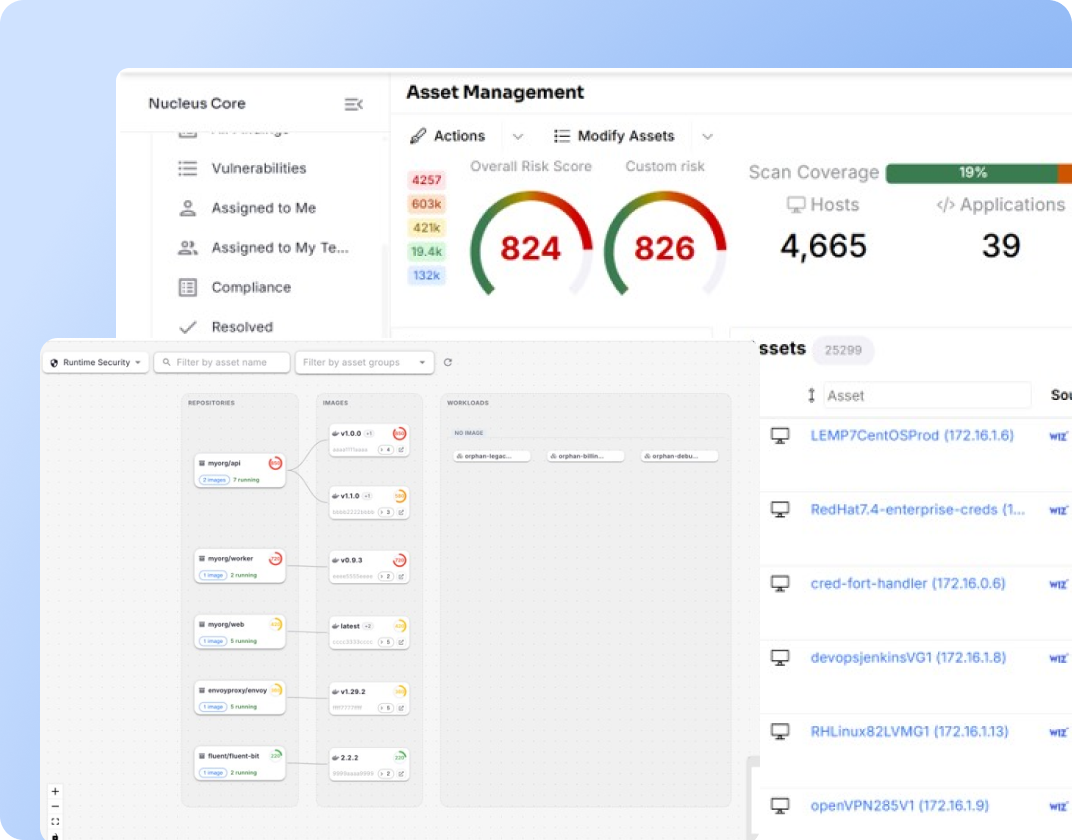Click the Custom risk gauge 826

[x=665, y=245]
